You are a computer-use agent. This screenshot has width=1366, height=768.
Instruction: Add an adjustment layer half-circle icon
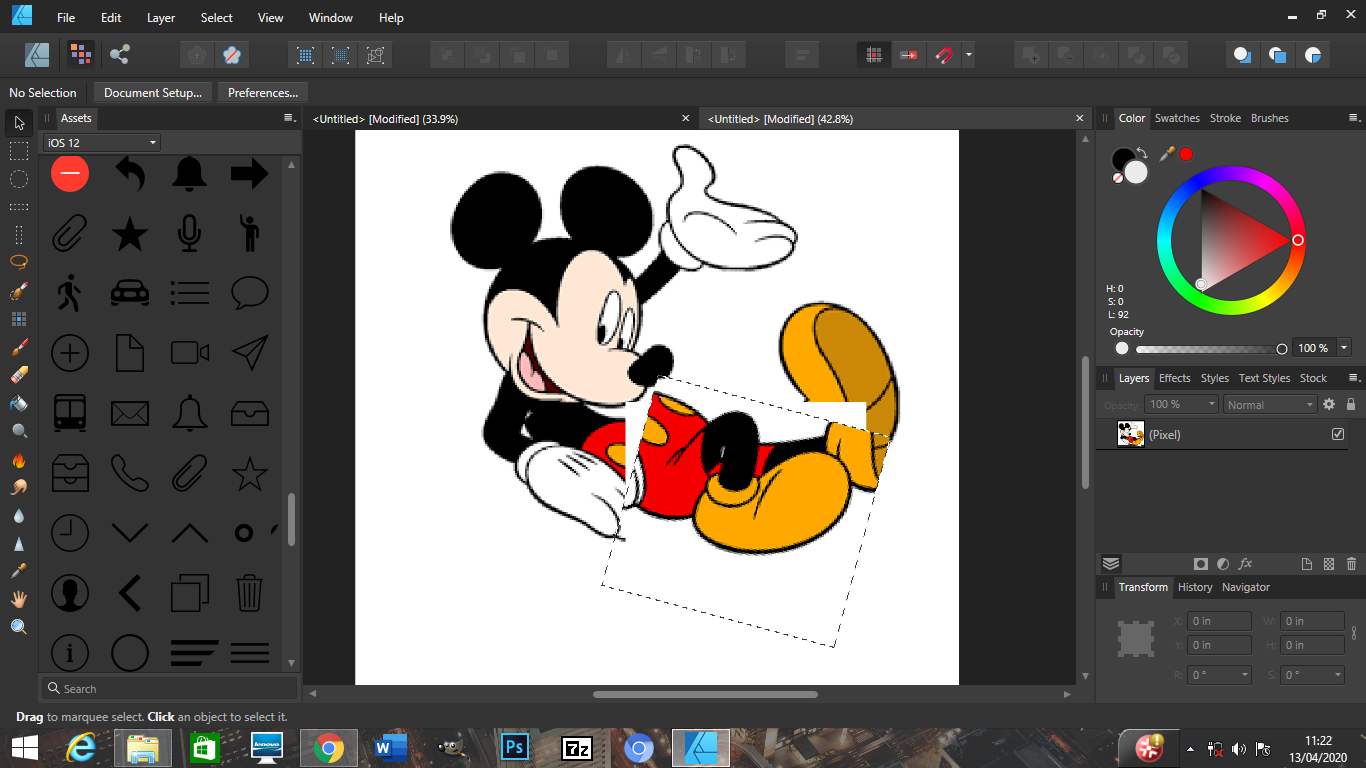pos(1223,564)
